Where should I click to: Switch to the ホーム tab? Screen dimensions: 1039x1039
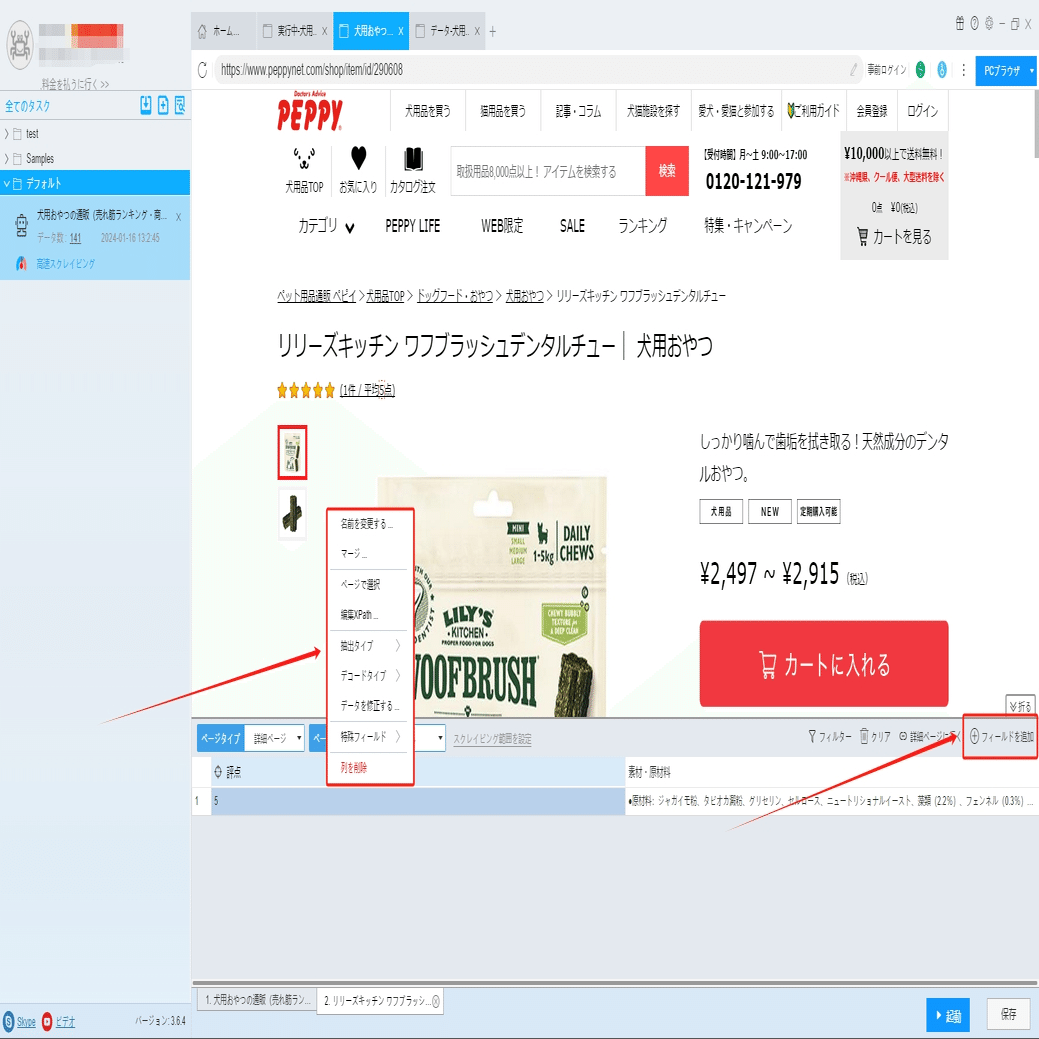tap(223, 31)
